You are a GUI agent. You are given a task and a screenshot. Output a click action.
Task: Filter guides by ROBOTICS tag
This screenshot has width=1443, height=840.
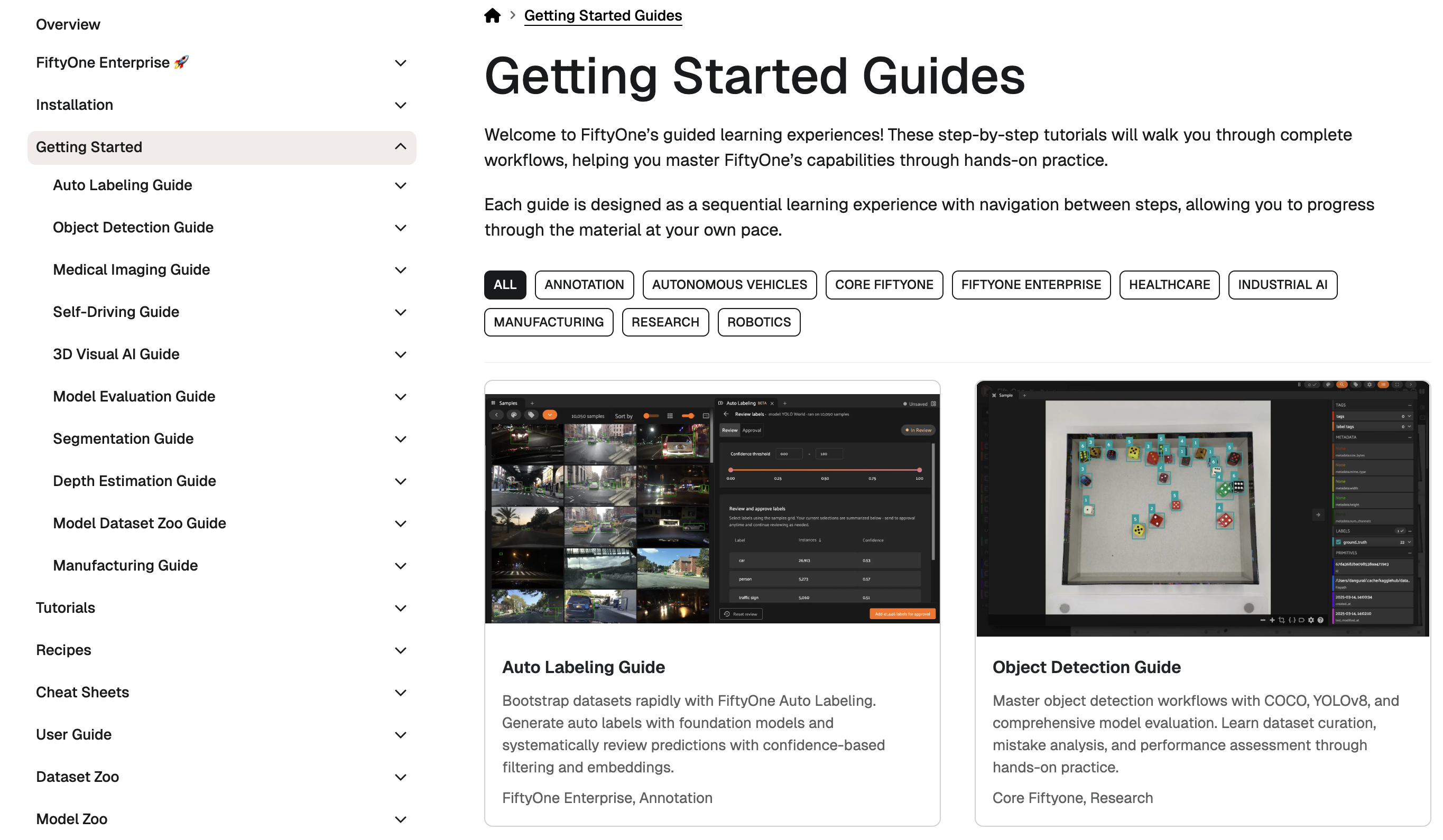[758, 323]
